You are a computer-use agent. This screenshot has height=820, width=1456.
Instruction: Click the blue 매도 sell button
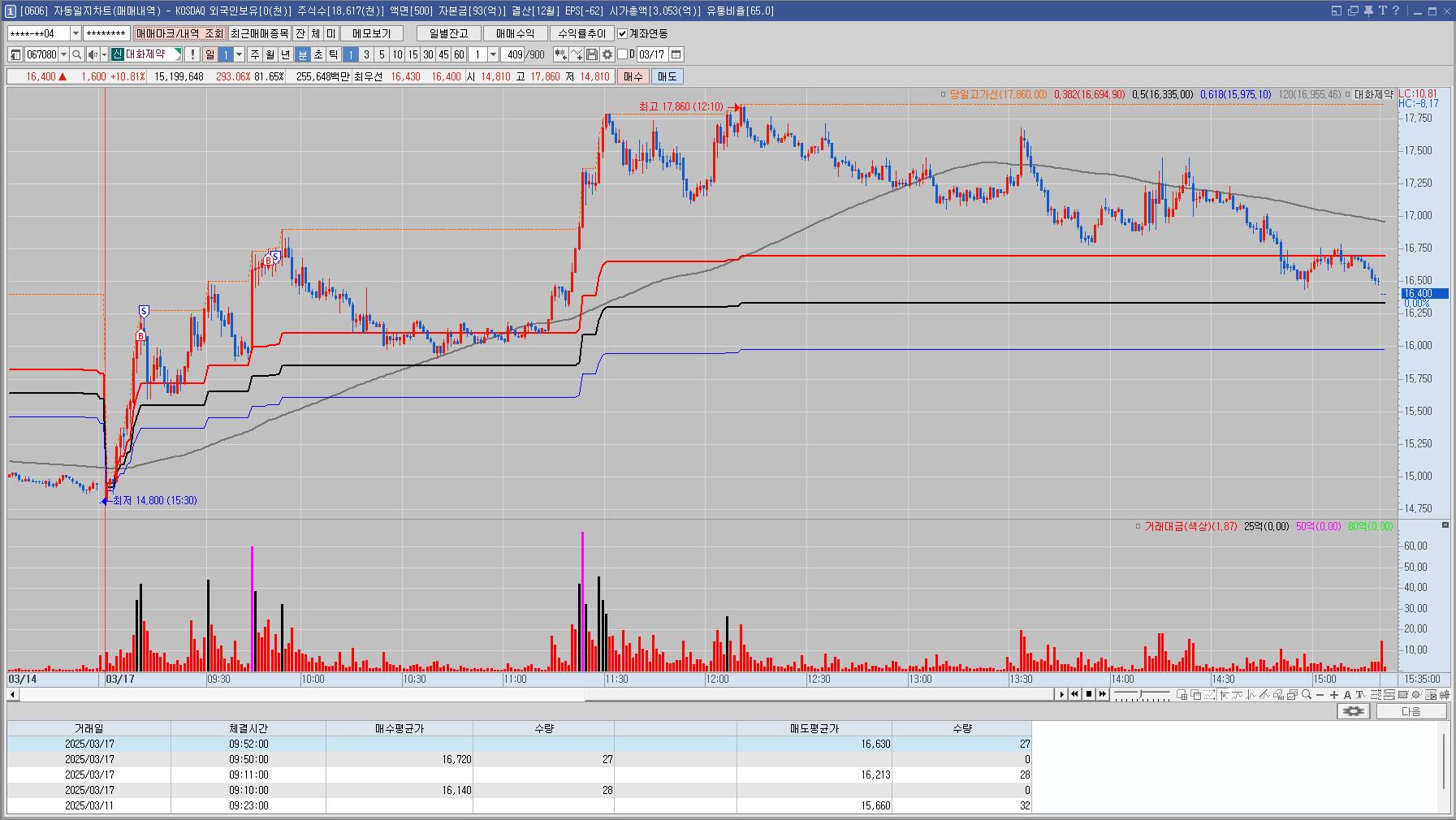667,76
